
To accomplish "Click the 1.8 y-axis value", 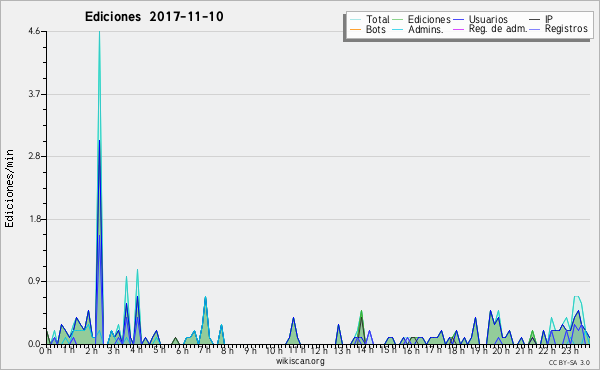I will pyautogui.click(x=34, y=219).
